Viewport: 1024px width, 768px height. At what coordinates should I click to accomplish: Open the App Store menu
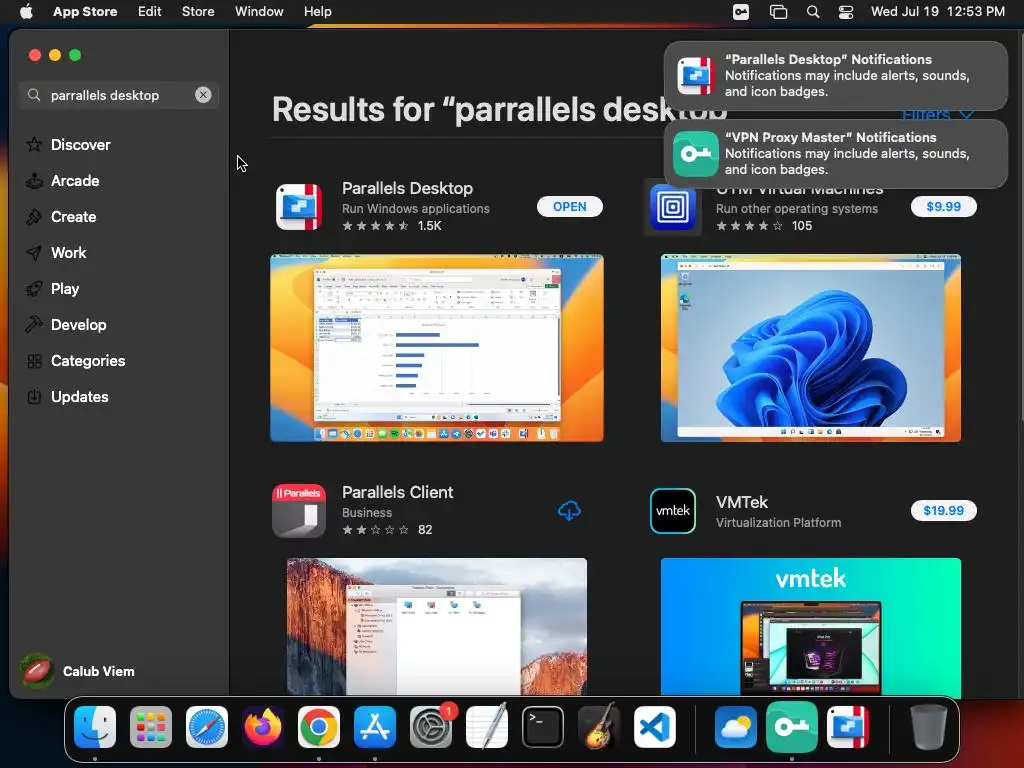click(85, 11)
